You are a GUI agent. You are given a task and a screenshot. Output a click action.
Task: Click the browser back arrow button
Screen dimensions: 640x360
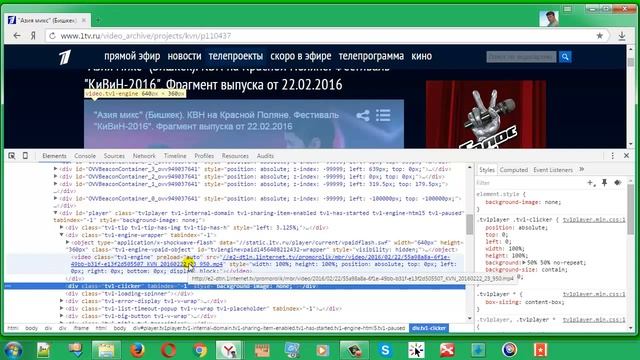[17, 36]
